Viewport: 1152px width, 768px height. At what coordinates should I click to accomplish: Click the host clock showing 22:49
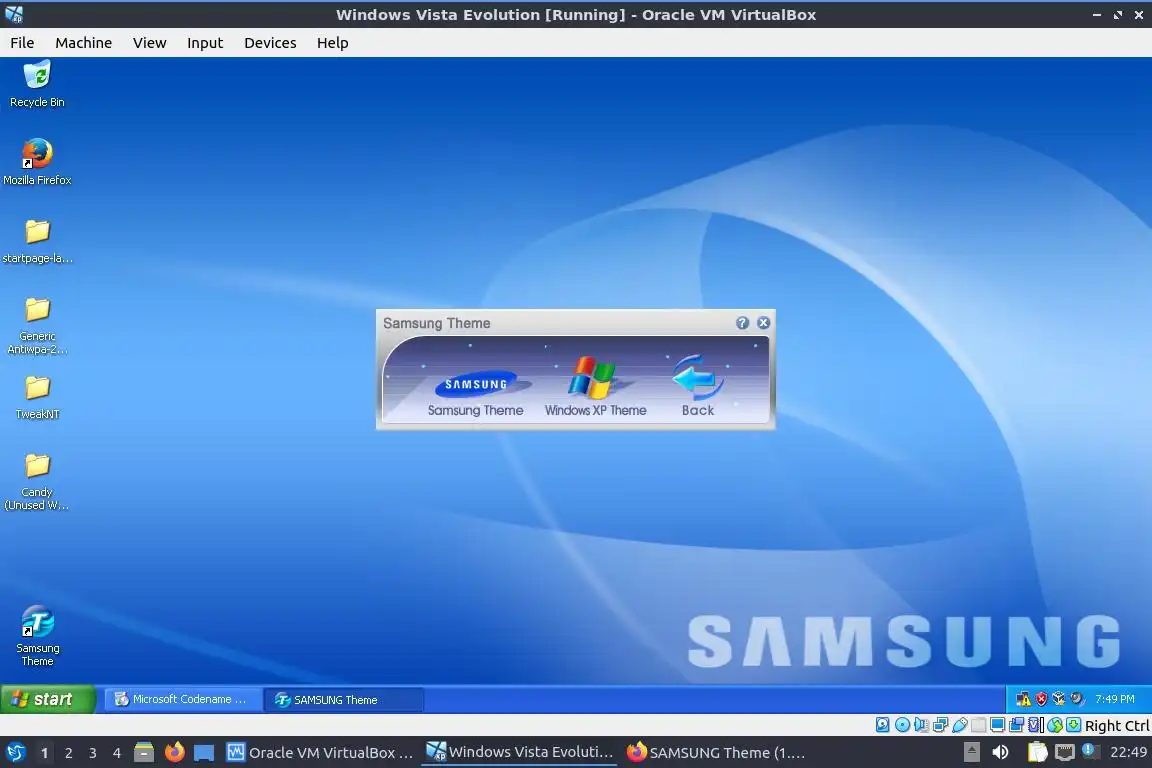(x=1128, y=753)
